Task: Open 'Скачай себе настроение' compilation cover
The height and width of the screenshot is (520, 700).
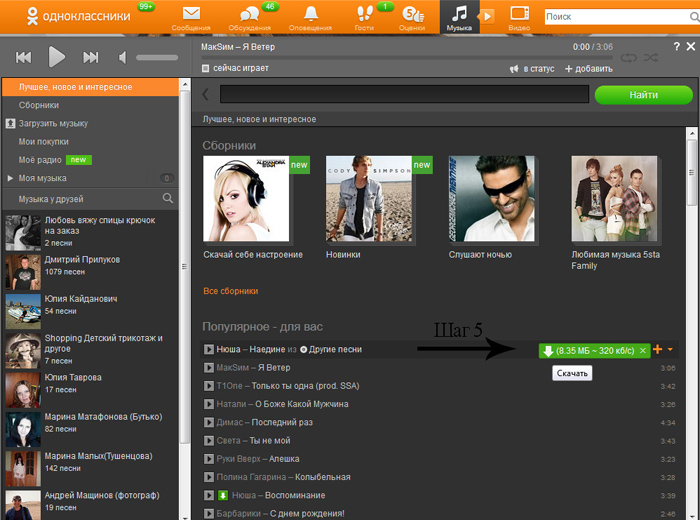Action: click(246, 198)
